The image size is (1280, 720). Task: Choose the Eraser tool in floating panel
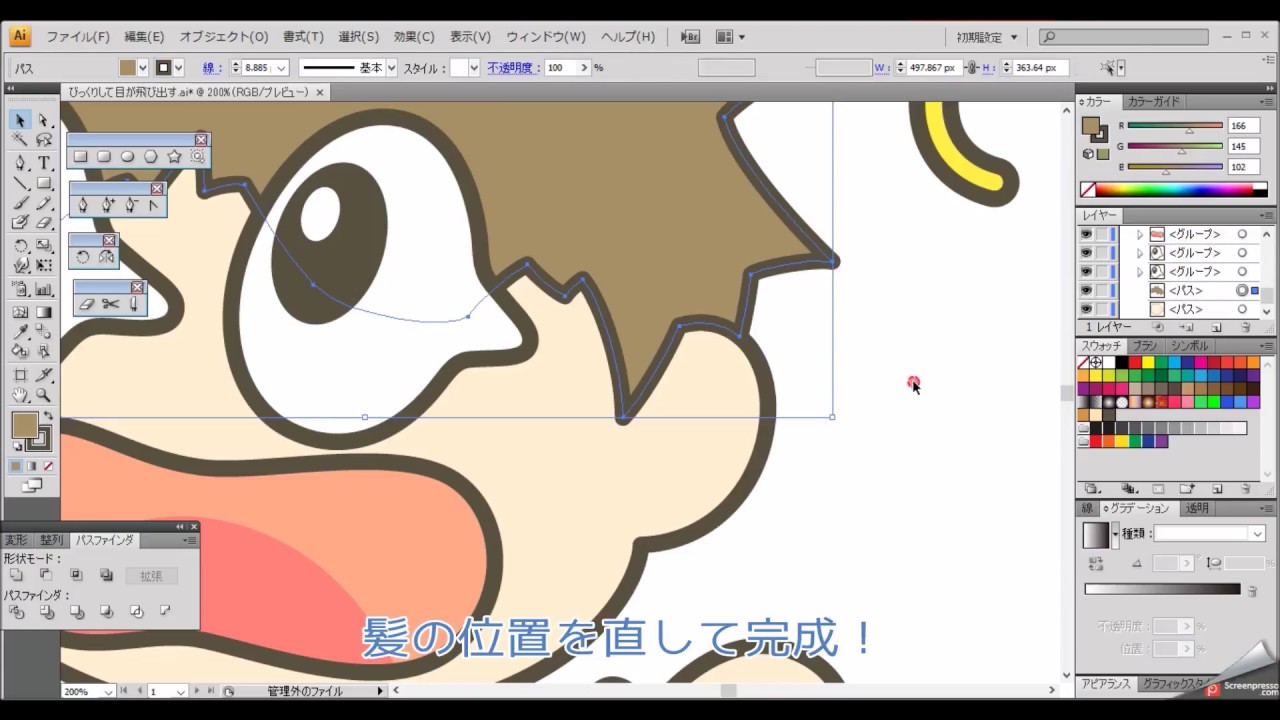[87, 303]
